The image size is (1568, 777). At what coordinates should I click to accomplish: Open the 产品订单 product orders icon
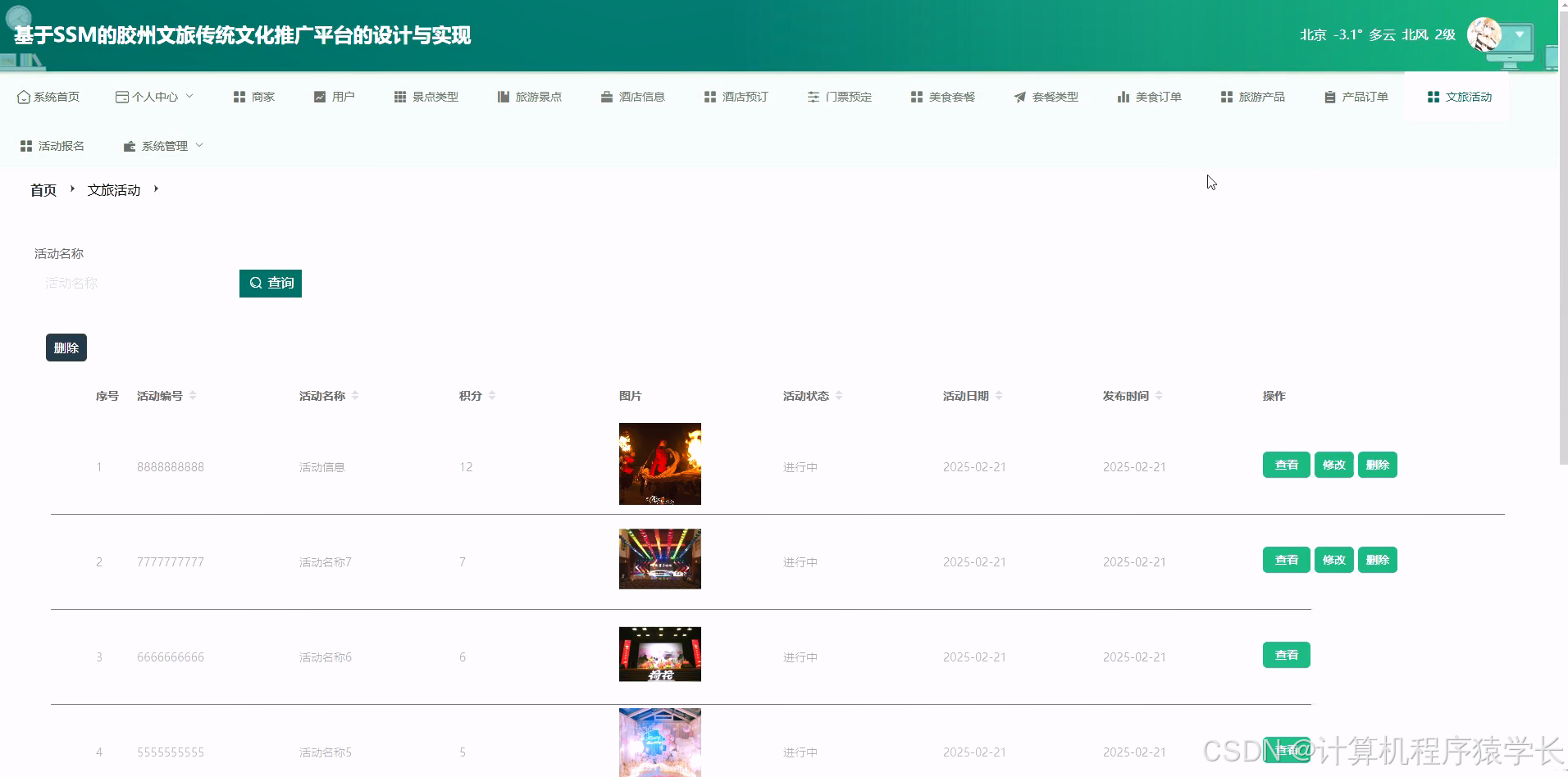[x=1328, y=96]
